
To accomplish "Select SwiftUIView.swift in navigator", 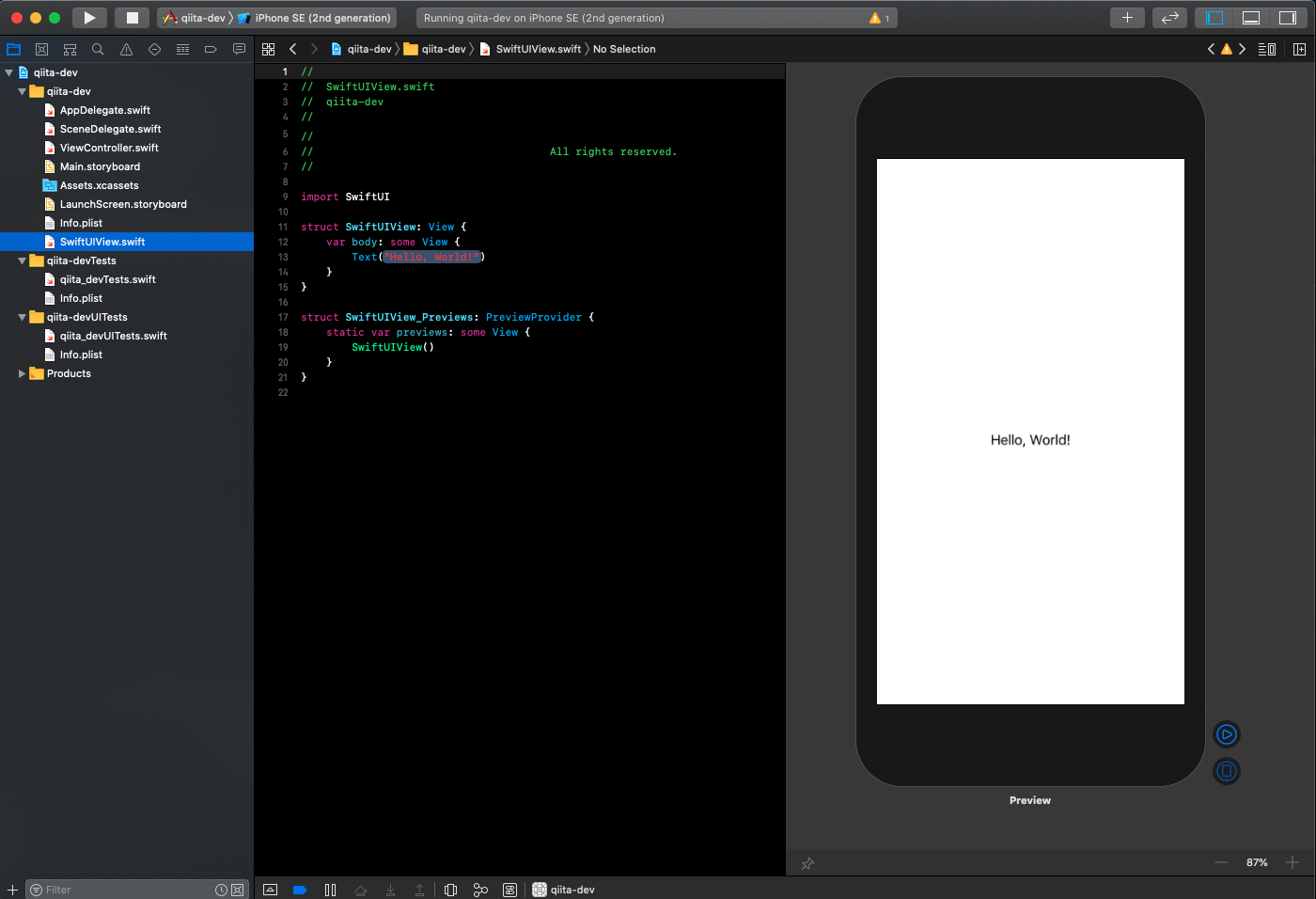I will tap(102, 242).
